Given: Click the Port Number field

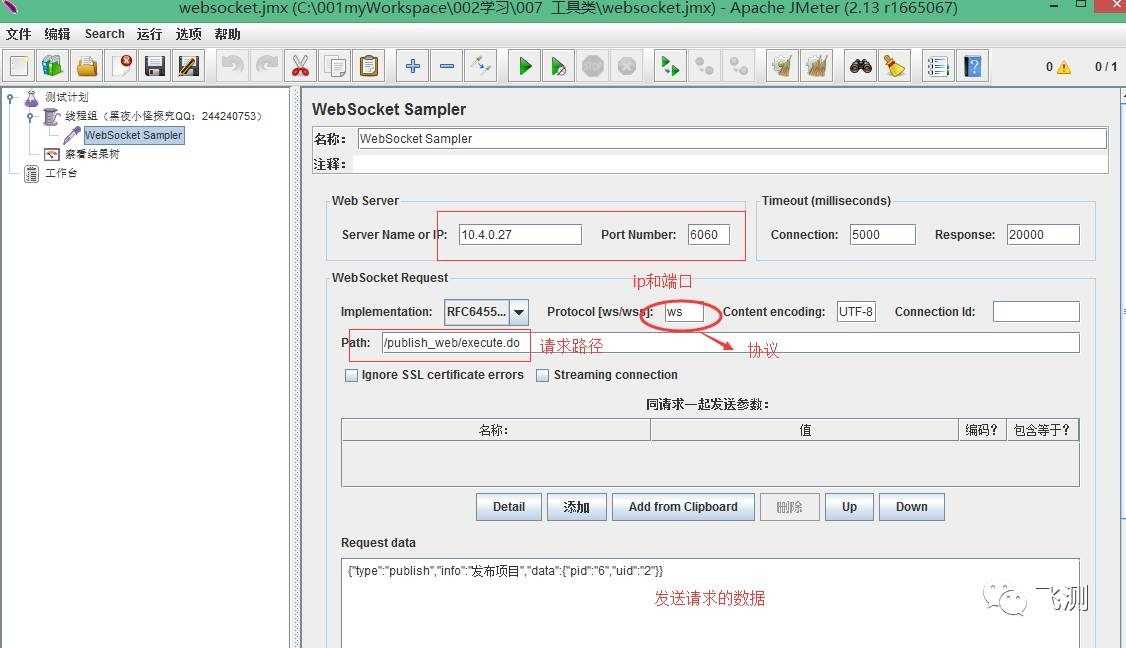Looking at the screenshot, I should coord(709,235).
